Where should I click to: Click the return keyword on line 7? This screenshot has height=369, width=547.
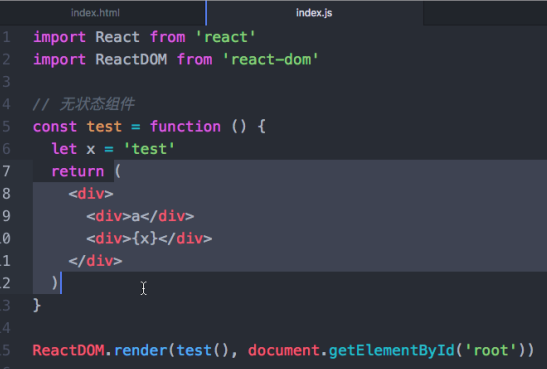[x=78, y=171]
